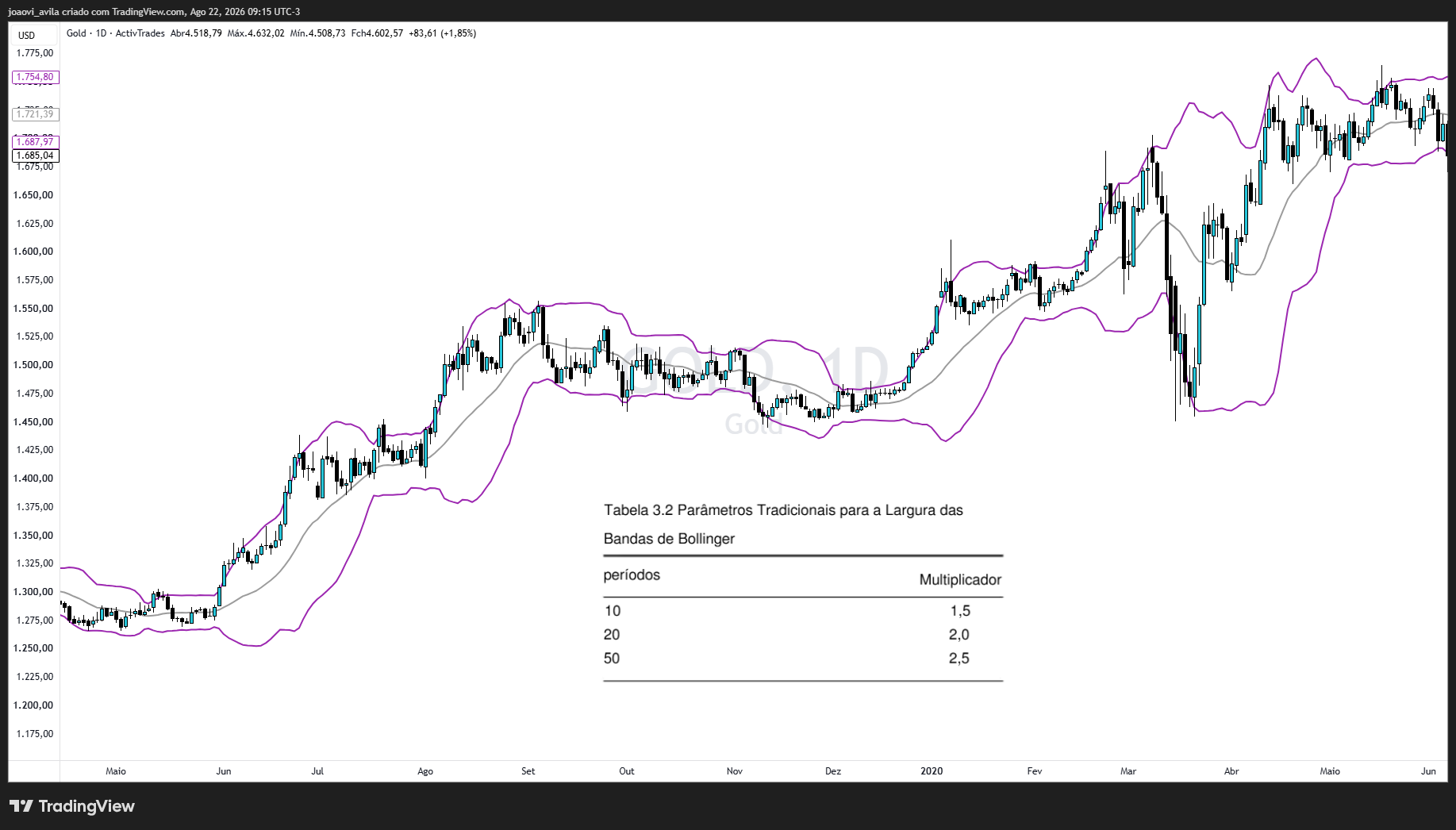Select the low value Mín.4.508,73
This screenshot has width=1456, height=830.
(x=317, y=33)
